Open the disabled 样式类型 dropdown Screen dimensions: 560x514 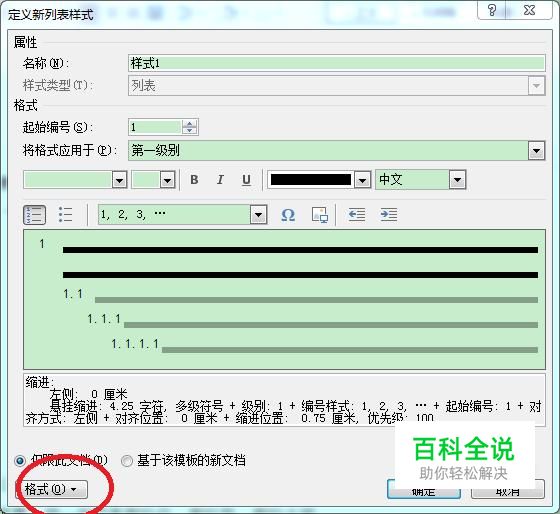pyautogui.click(x=536, y=85)
